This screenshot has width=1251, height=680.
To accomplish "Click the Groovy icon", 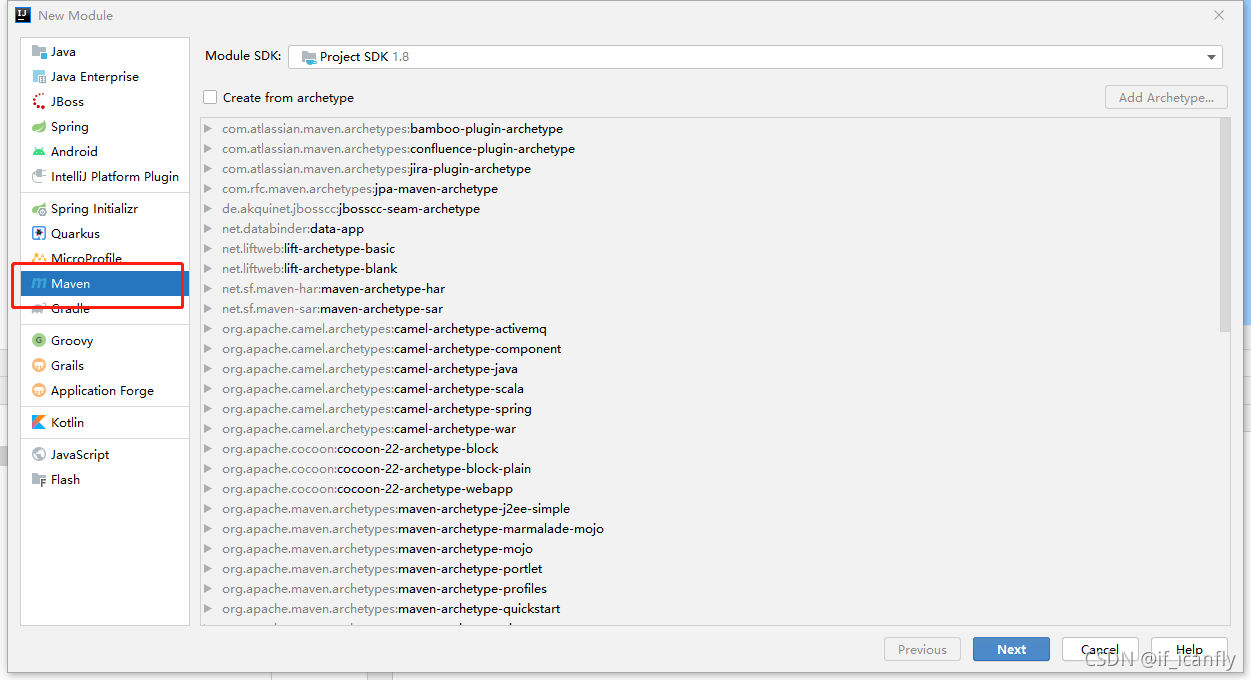I will 39,341.
